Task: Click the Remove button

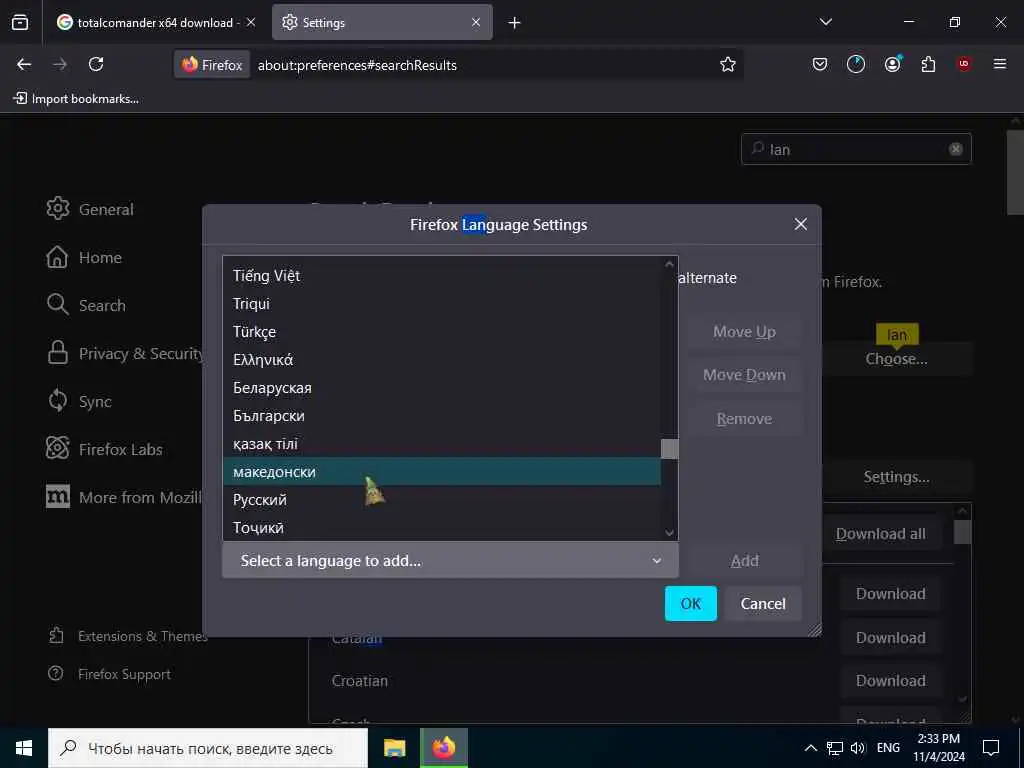Action: pos(744,419)
